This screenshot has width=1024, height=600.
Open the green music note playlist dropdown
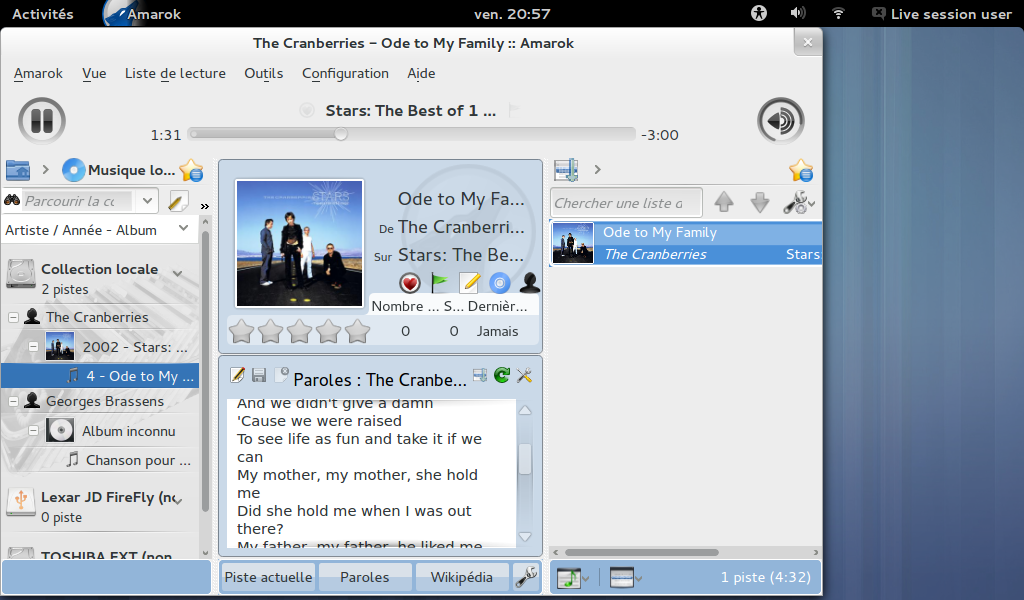[x=573, y=578]
